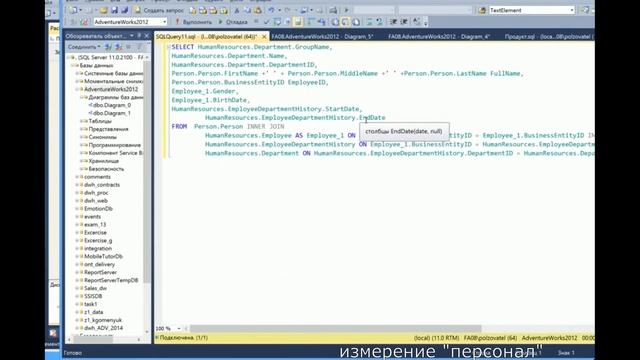The height and width of the screenshot is (360, 640).
Task: Open the Object Explorer window position dropdown
Action: point(131,36)
